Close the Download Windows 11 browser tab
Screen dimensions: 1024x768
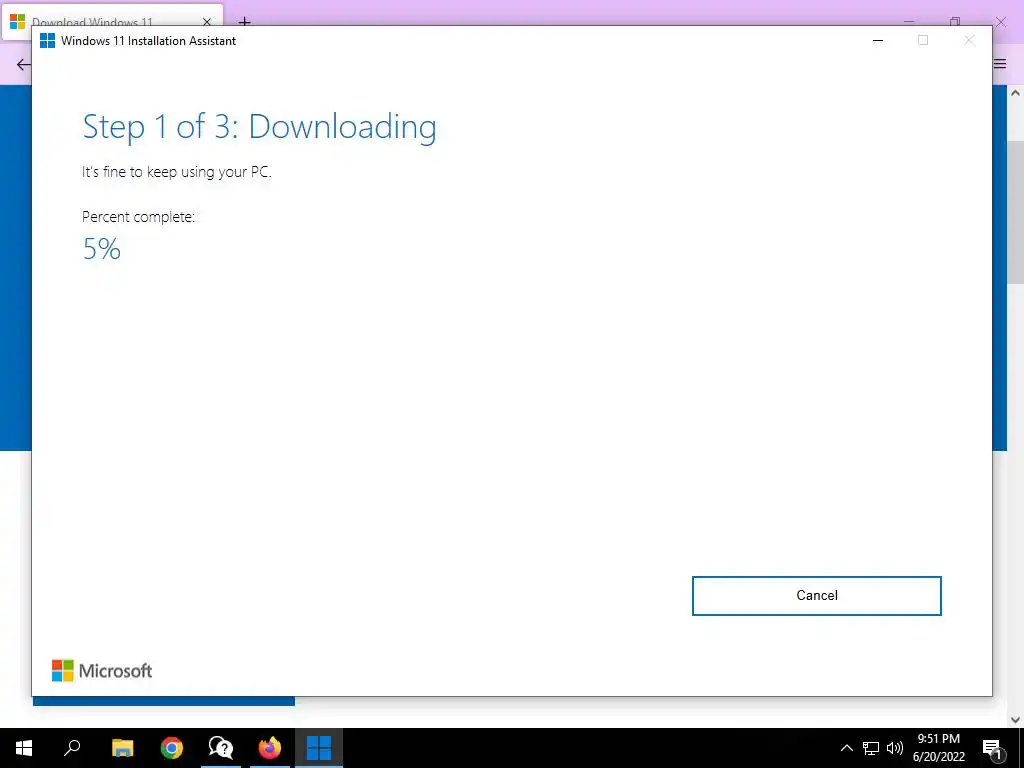click(x=207, y=22)
